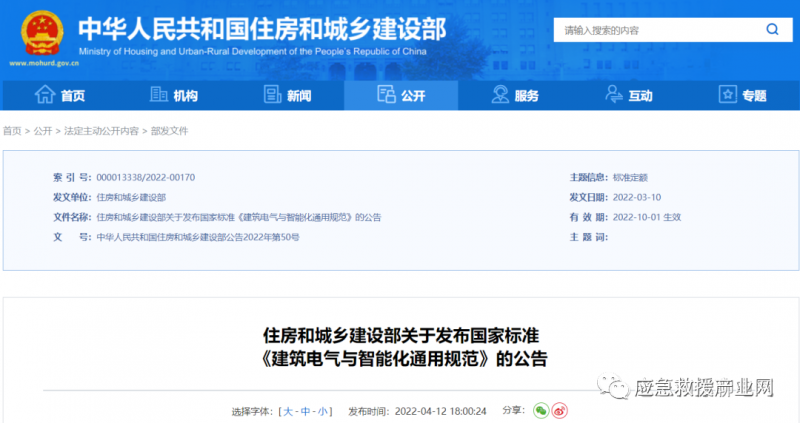This screenshot has height=423, width=800.
Task: Click the building icon beside 机构
Action: click(x=158, y=95)
